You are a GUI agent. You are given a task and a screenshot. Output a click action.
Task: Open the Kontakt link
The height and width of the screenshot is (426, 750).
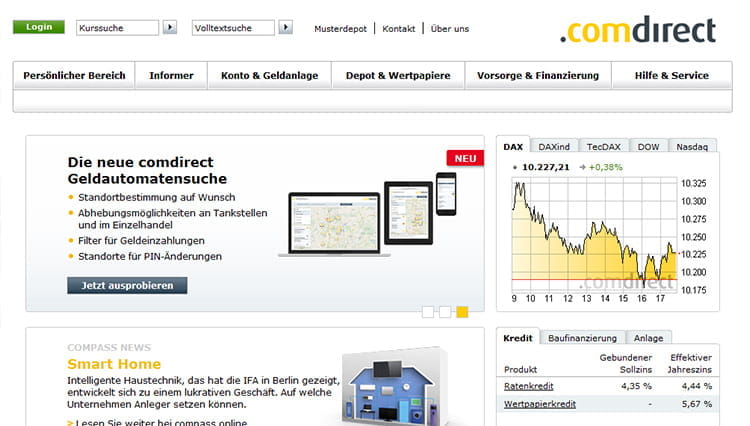coord(398,29)
